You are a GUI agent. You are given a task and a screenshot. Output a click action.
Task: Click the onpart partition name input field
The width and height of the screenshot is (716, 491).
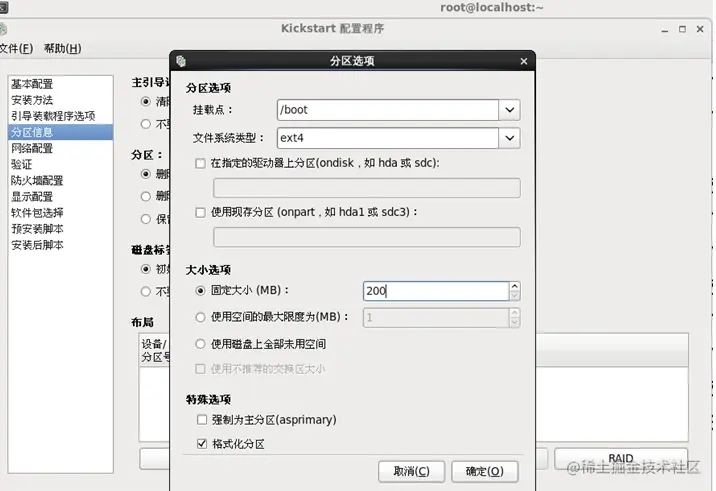click(x=367, y=237)
